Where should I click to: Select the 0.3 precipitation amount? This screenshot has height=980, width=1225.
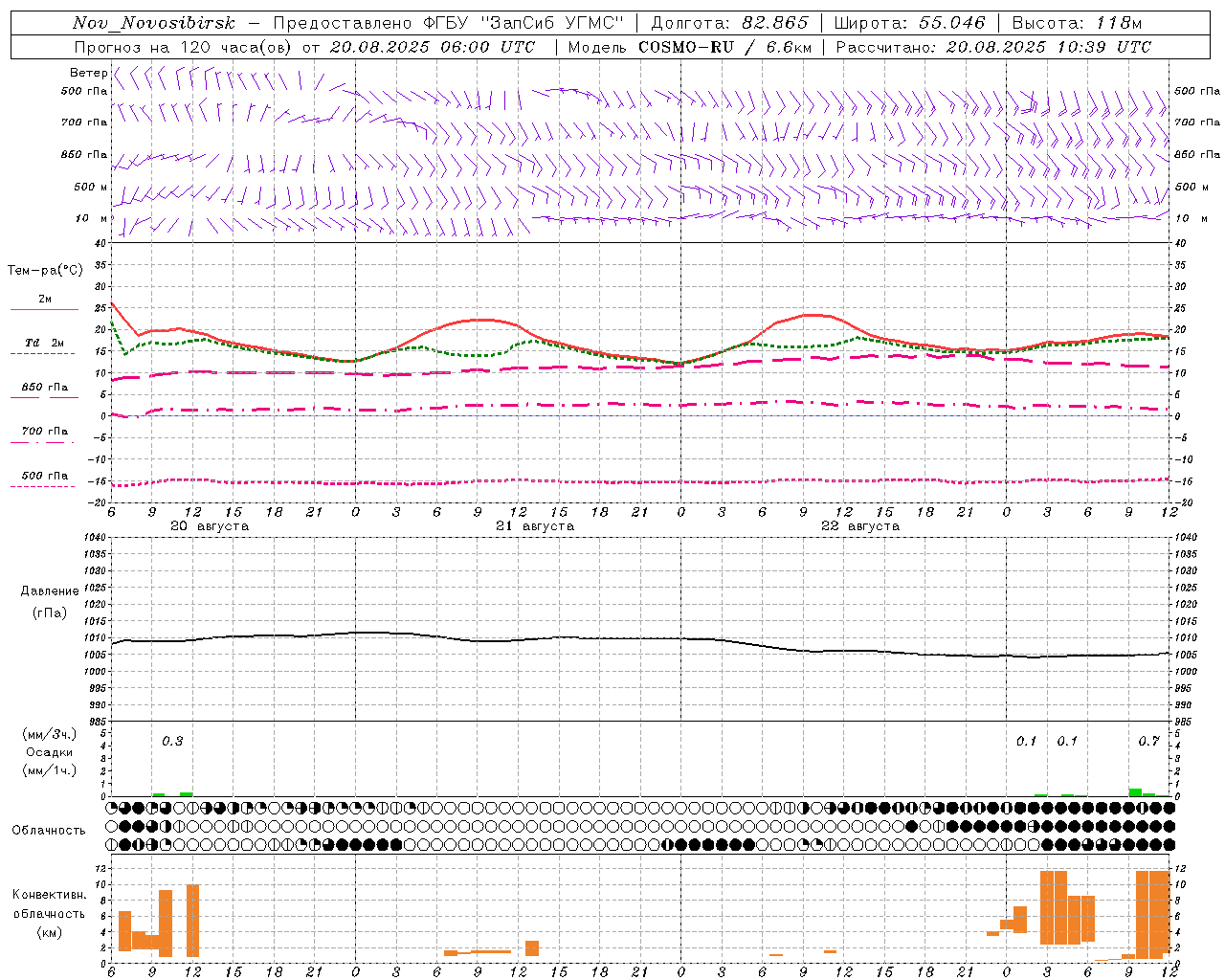(172, 742)
